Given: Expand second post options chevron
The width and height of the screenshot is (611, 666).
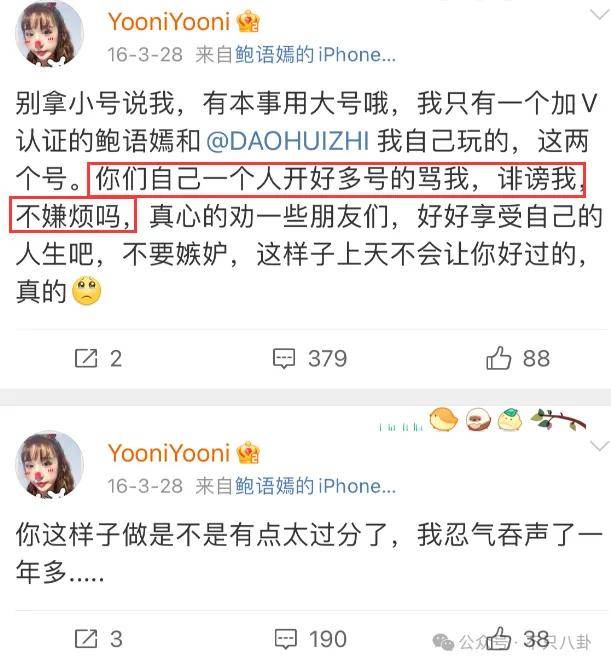Looking at the screenshot, I should click(600, 446).
